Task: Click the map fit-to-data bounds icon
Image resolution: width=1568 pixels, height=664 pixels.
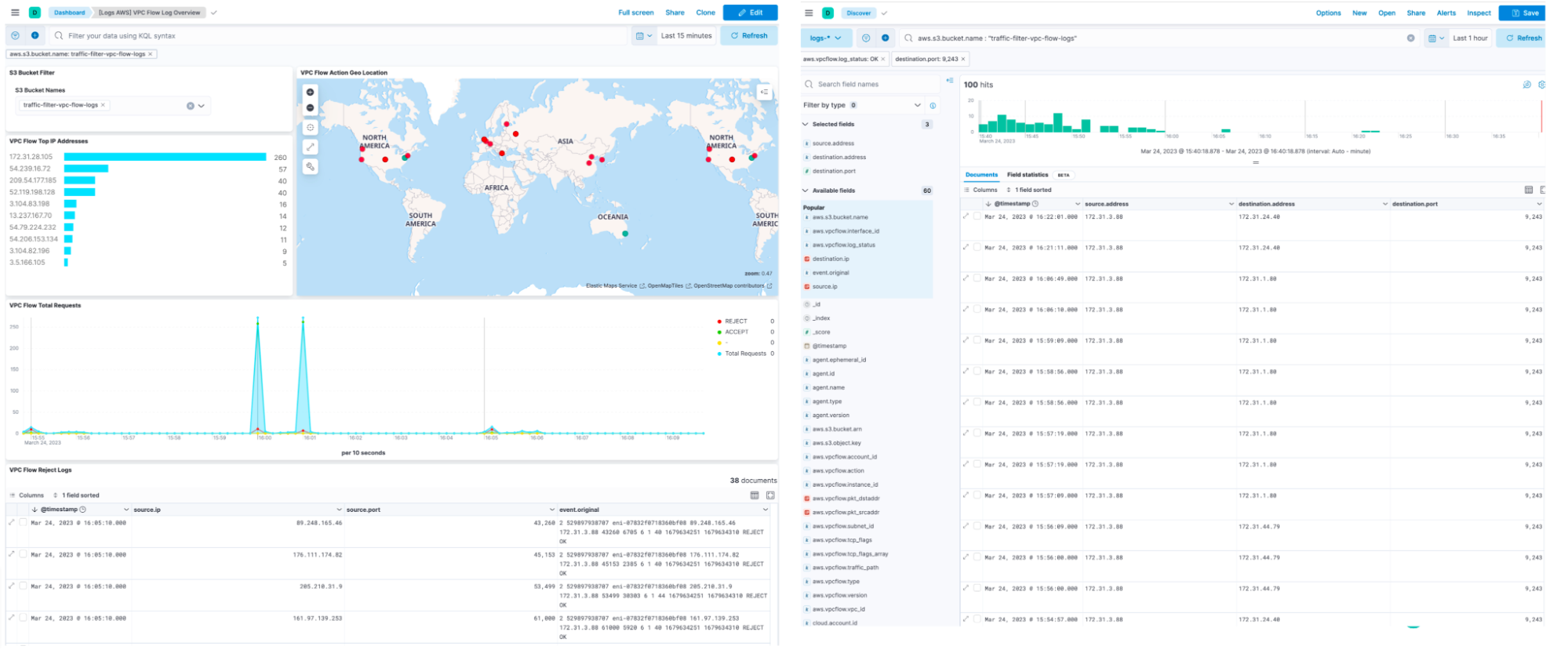Action: 310,127
